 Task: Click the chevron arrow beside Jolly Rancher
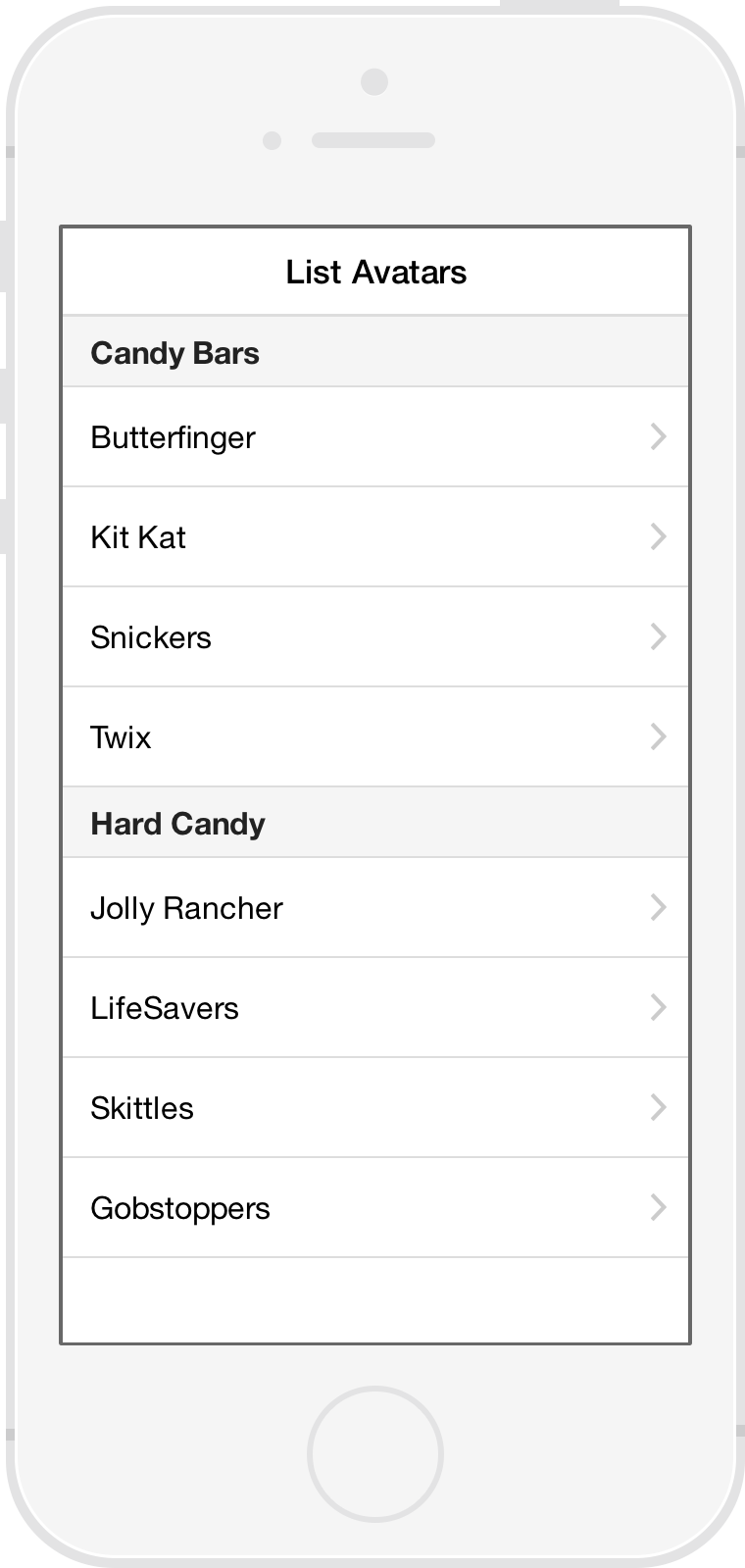click(x=659, y=907)
